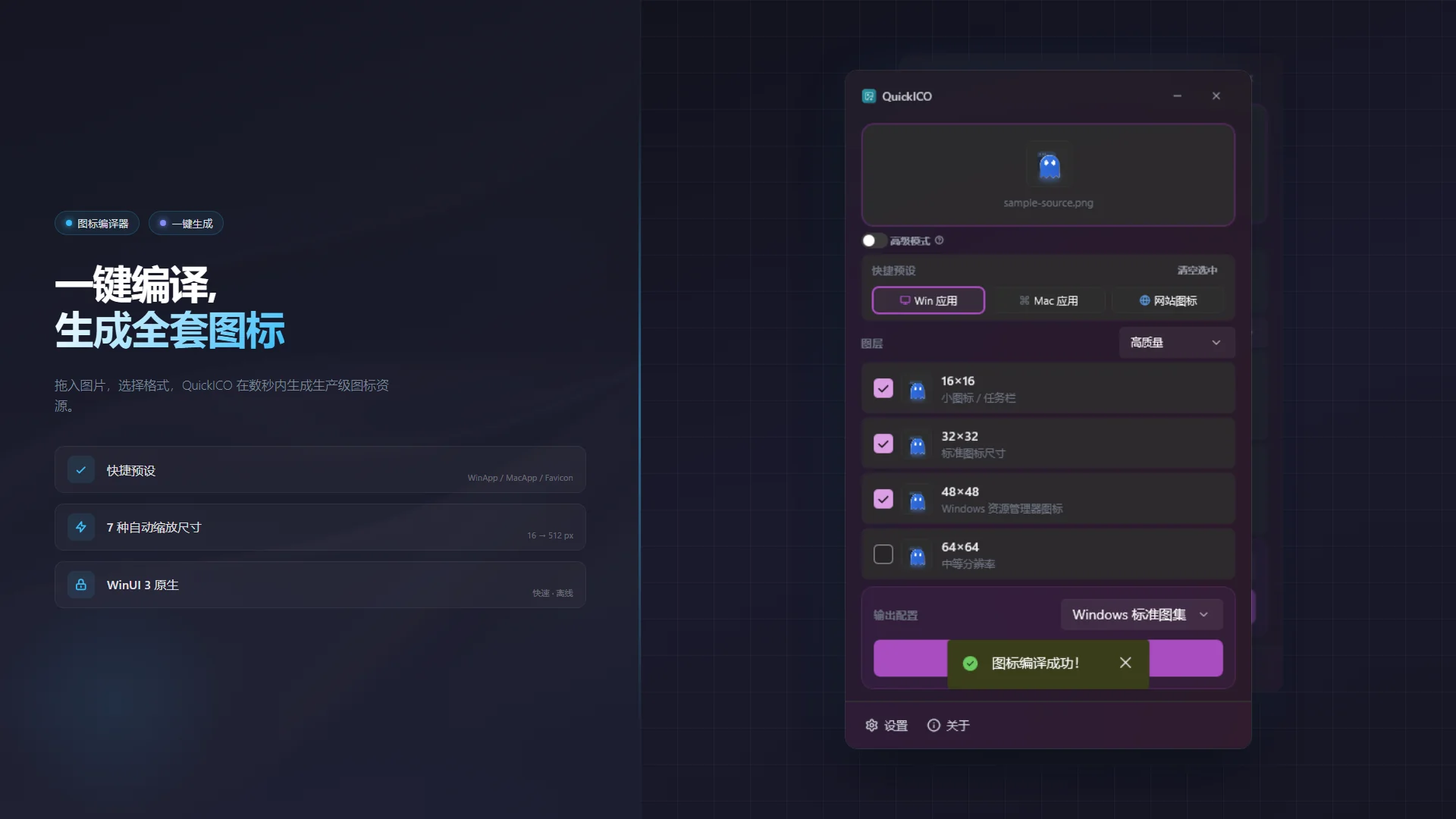Click the QuickICO app logo icon
1456x819 pixels.
(869, 96)
